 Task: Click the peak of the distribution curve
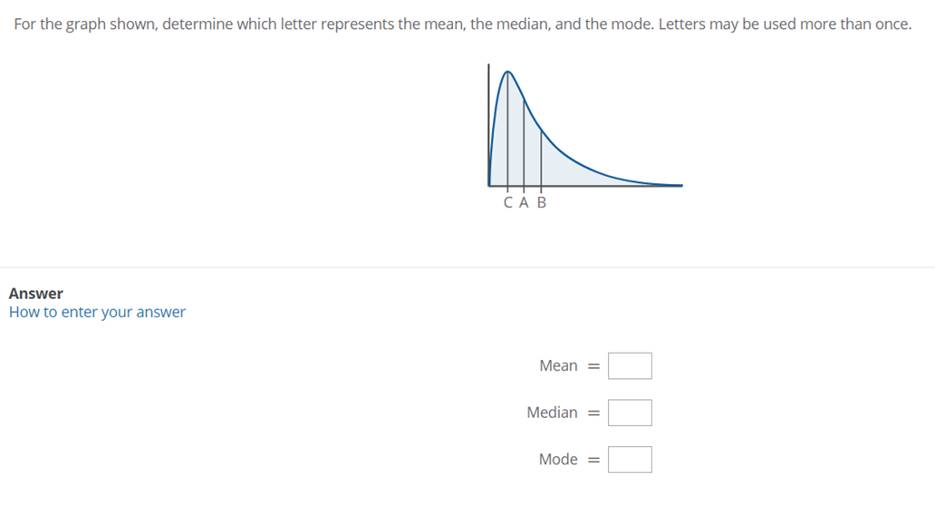pos(507,73)
